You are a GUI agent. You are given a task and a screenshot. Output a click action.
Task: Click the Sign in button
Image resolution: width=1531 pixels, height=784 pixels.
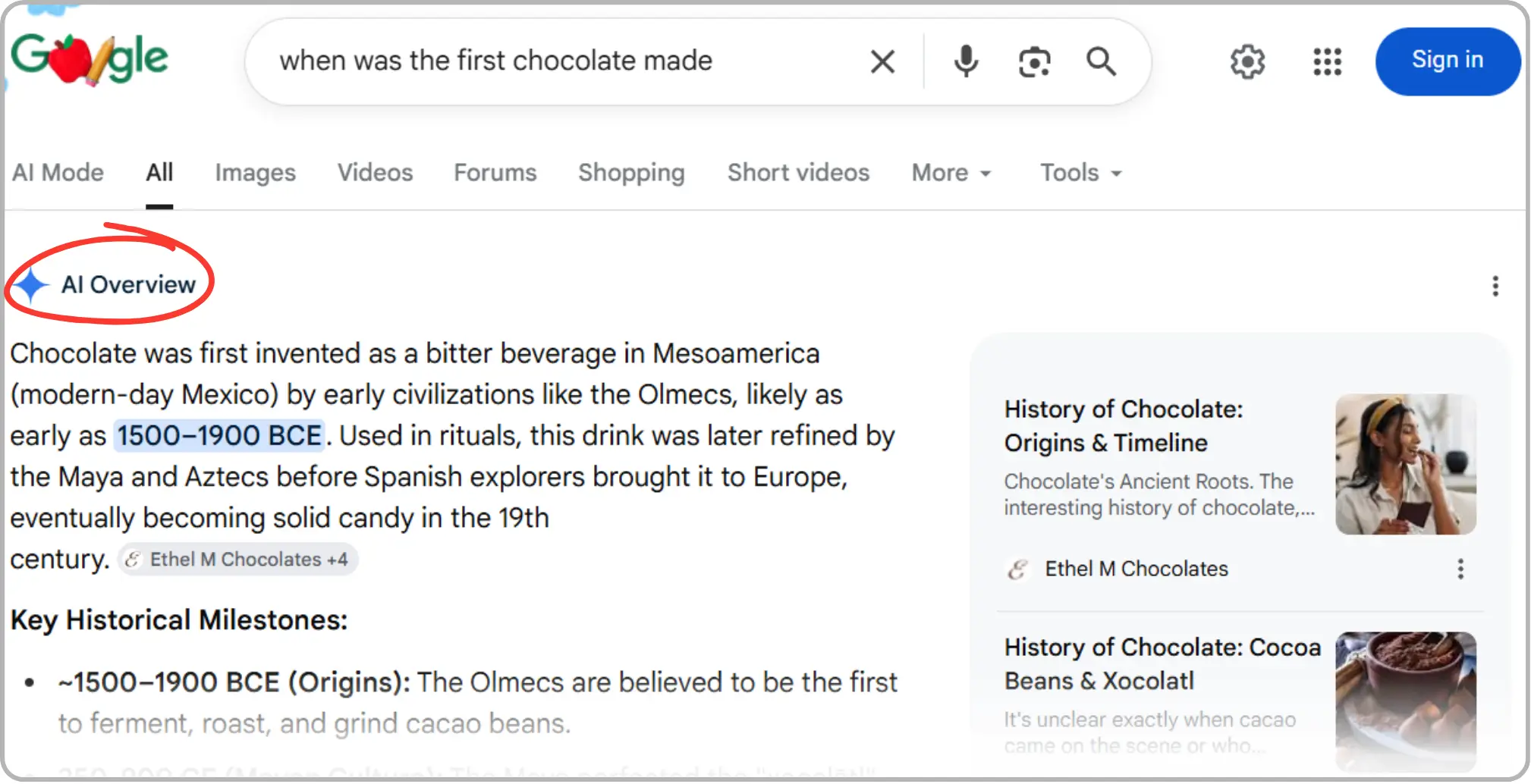tap(1447, 61)
